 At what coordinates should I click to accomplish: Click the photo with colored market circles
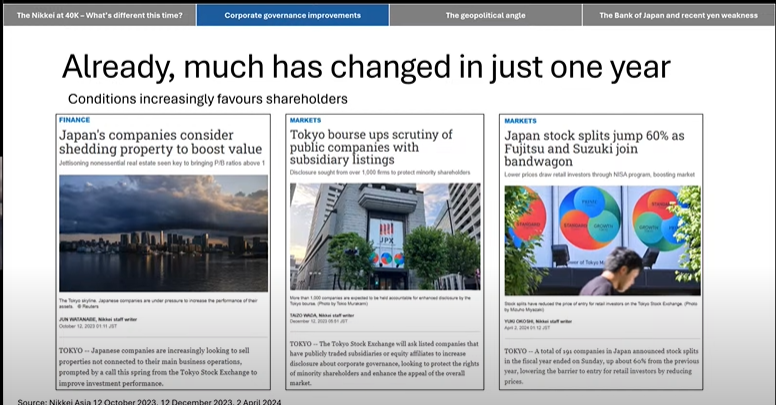coord(602,241)
